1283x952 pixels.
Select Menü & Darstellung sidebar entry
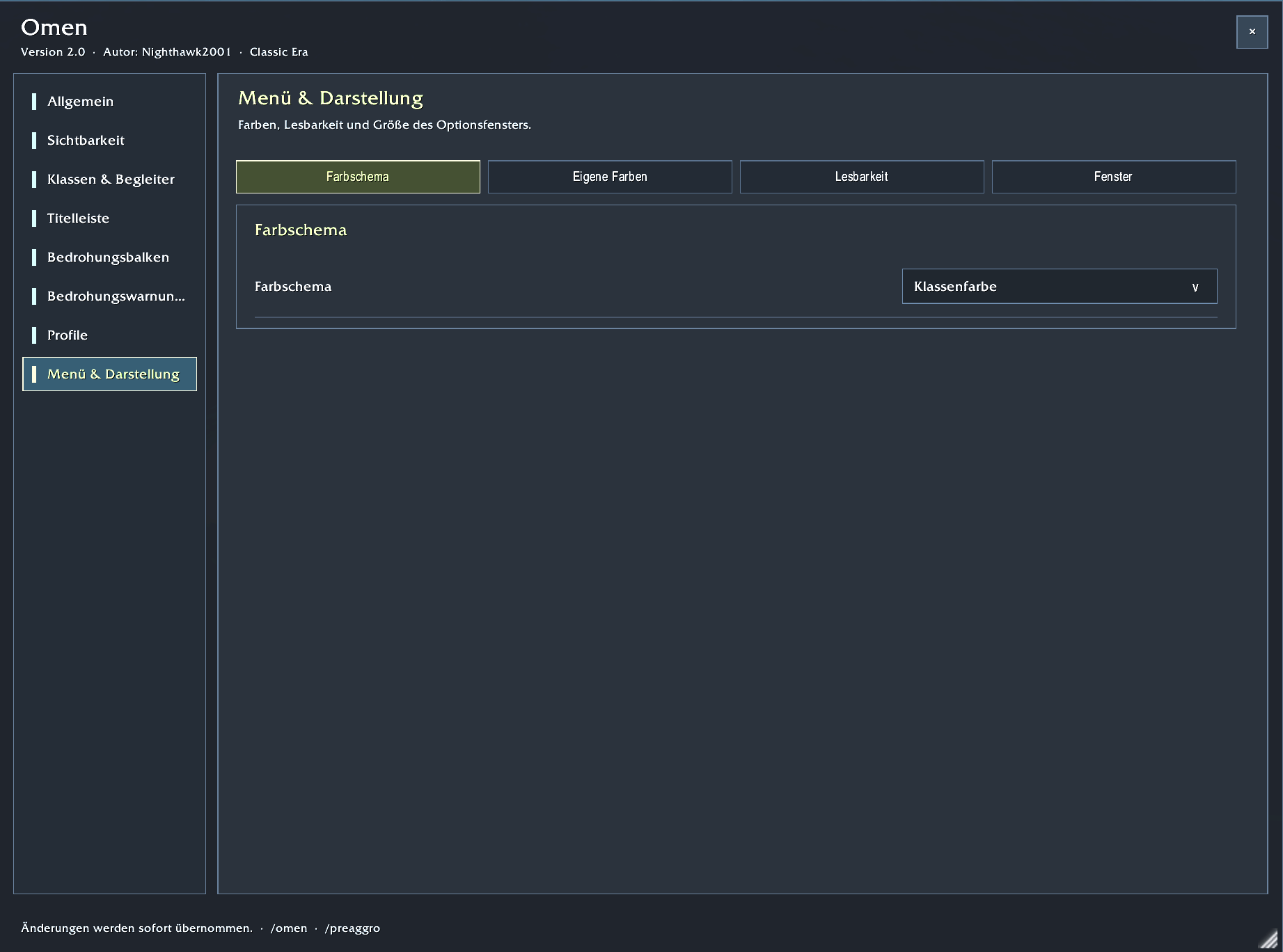pos(109,374)
